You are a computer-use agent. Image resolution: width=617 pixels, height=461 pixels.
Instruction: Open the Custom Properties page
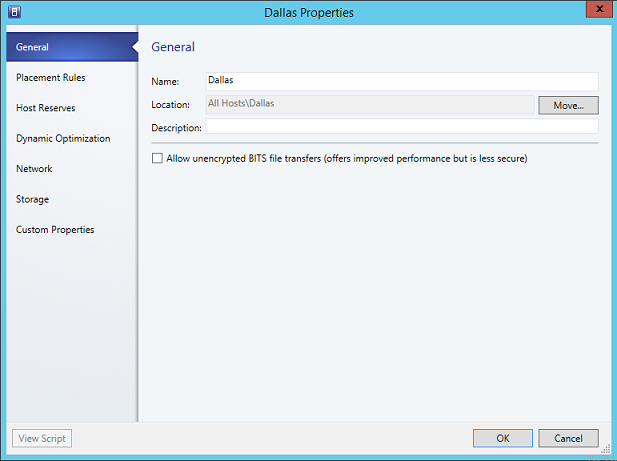tap(55, 230)
